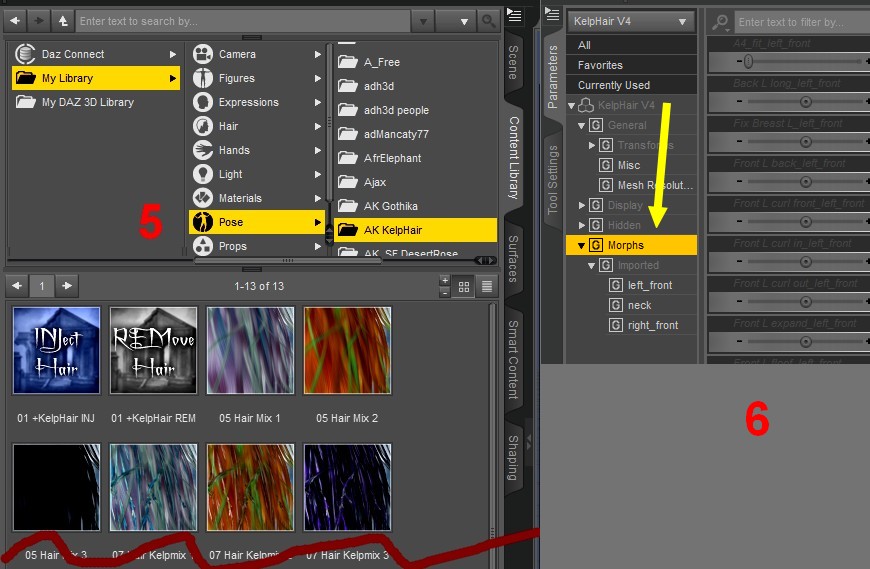
Task: Expand the Transforms tree group
Action: coord(591,145)
